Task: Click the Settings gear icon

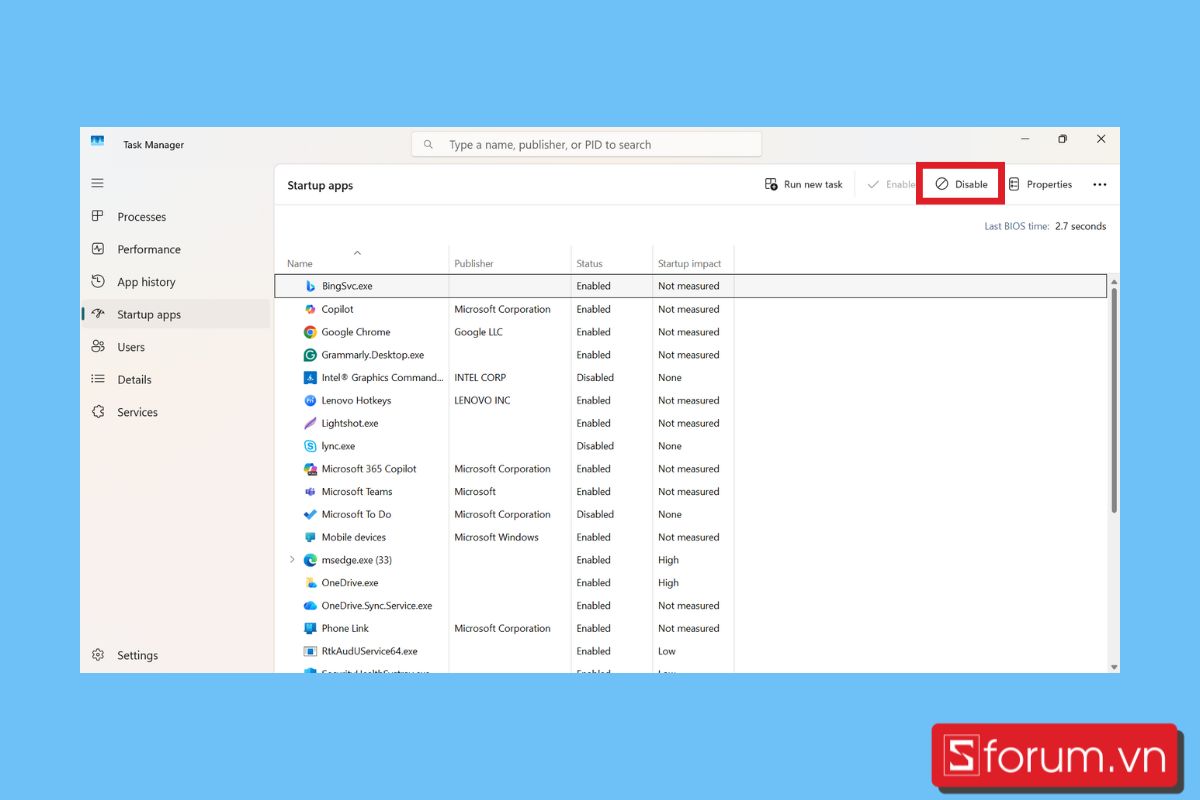Action: tap(98, 655)
